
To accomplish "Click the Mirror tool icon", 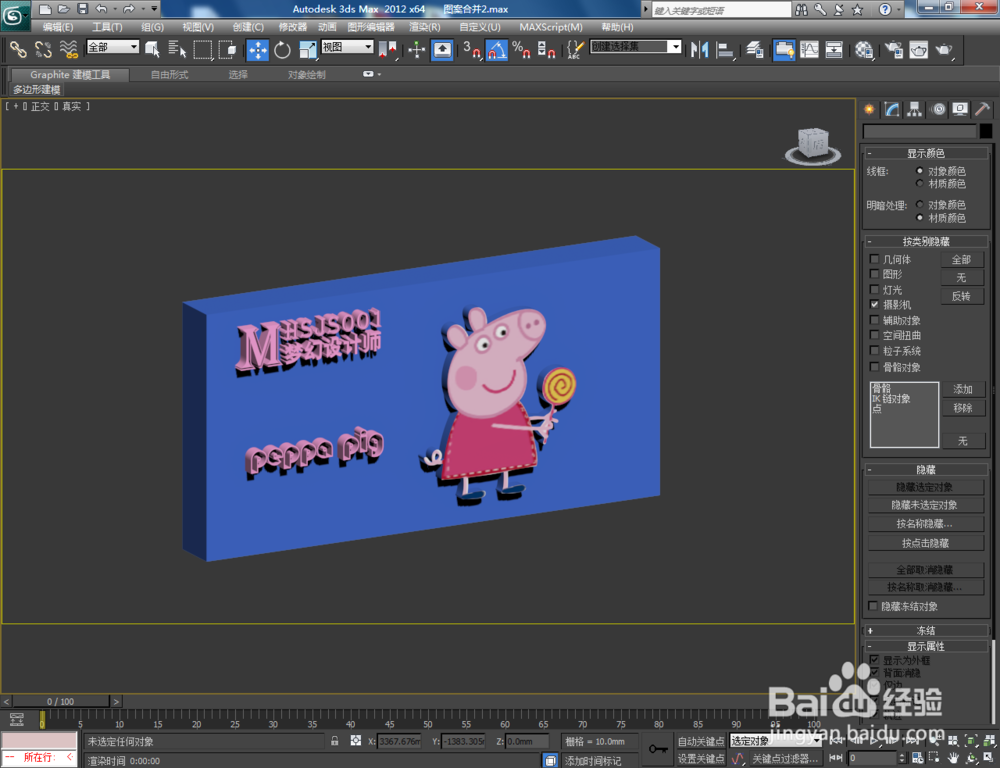I will click(x=700, y=49).
